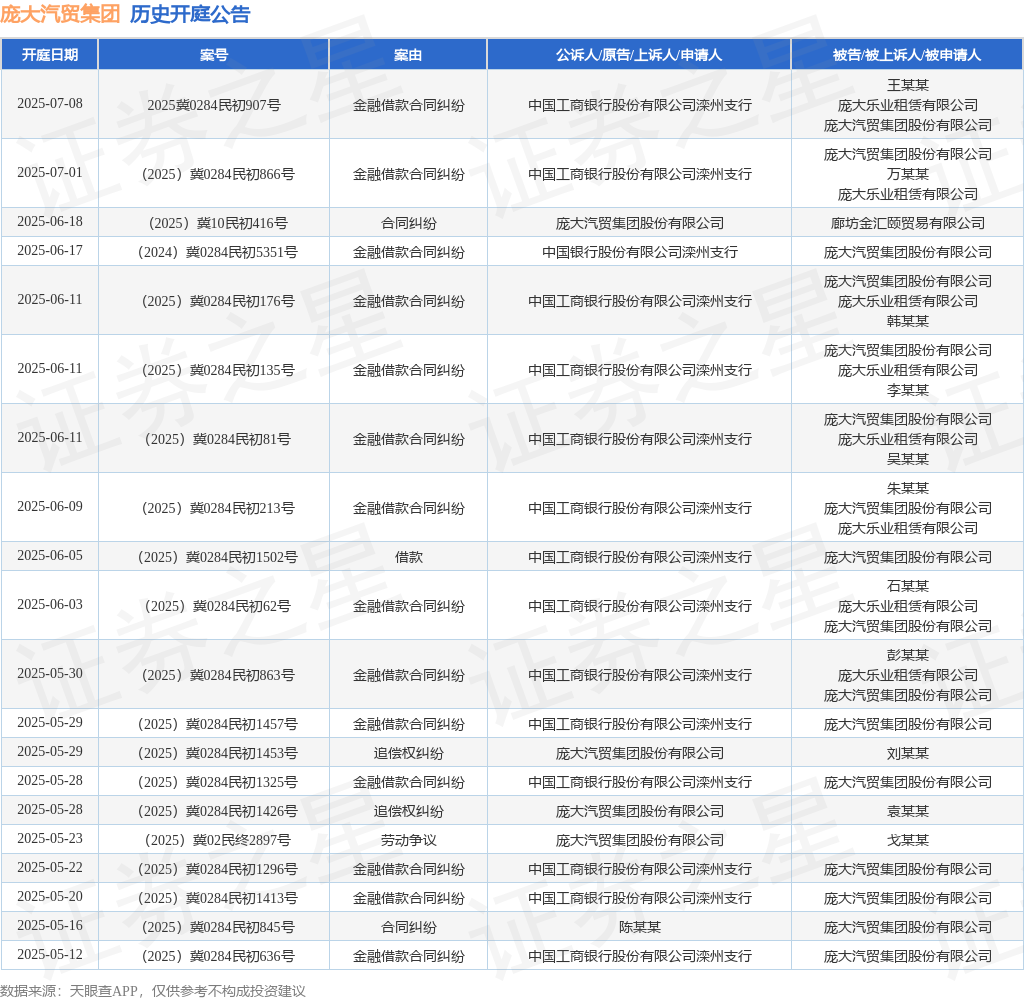The height and width of the screenshot is (1000, 1024).
Task: Click defendant 王某某
Action: click(x=908, y=85)
